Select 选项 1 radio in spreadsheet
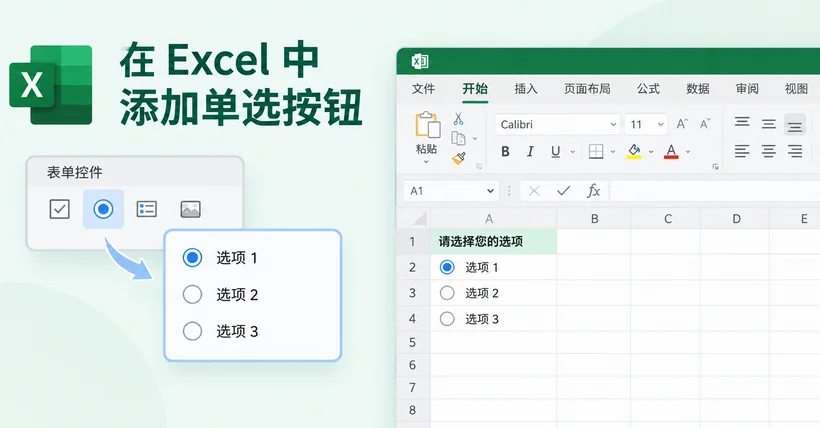Viewport: 820px width, 428px height. tap(447, 267)
